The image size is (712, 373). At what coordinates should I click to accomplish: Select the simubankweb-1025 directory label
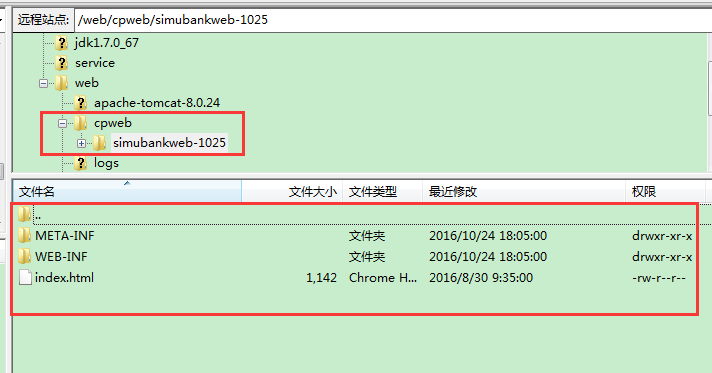coord(169,143)
